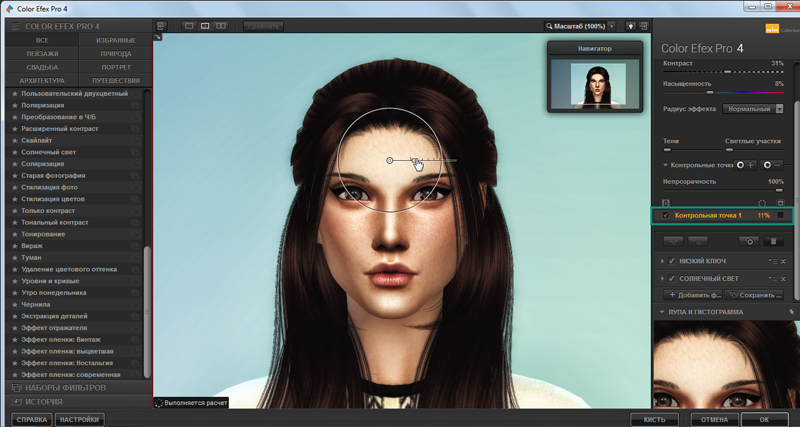Viewport: 800px width, 427px height.
Task: Click the СПРАВКА button
Action: [32, 419]
